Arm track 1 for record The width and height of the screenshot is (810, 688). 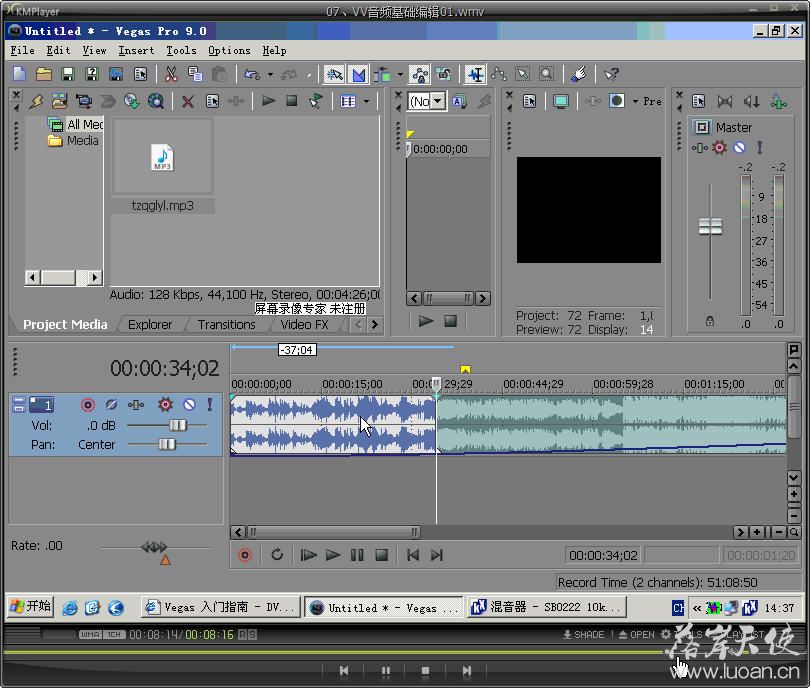tap(88, 404)
